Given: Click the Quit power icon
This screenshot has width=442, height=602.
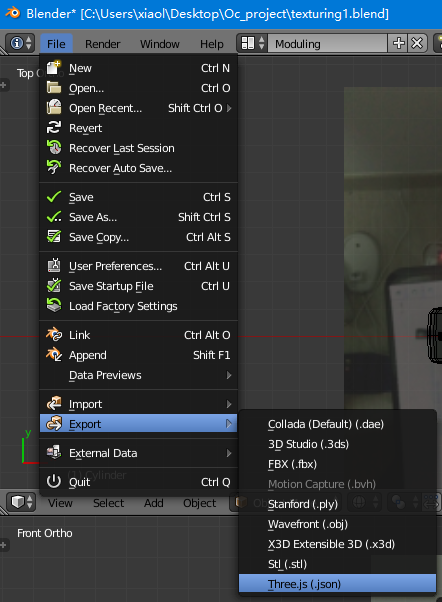Looking at the screenshot, I should coord(54,481).
